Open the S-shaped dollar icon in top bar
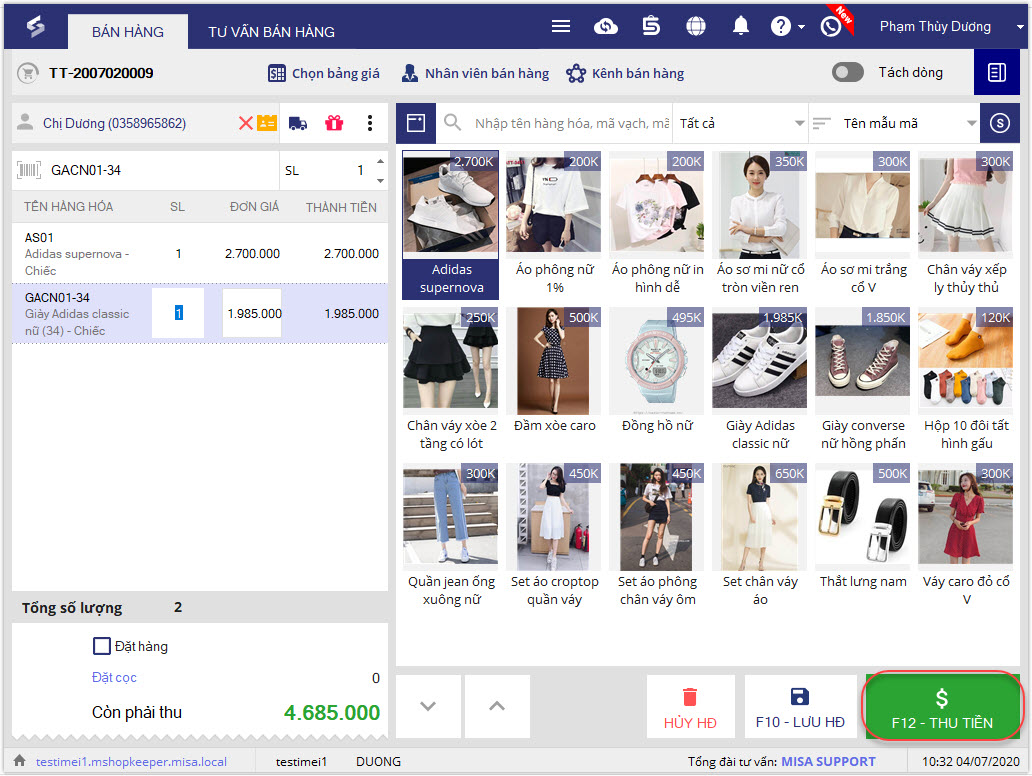 651,26
